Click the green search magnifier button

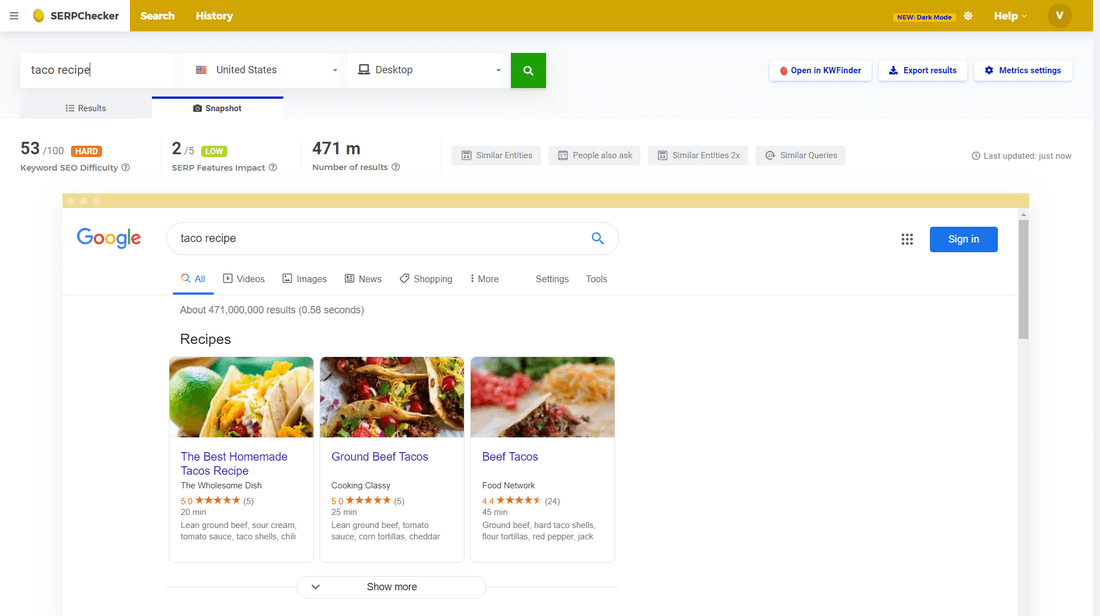528,70
